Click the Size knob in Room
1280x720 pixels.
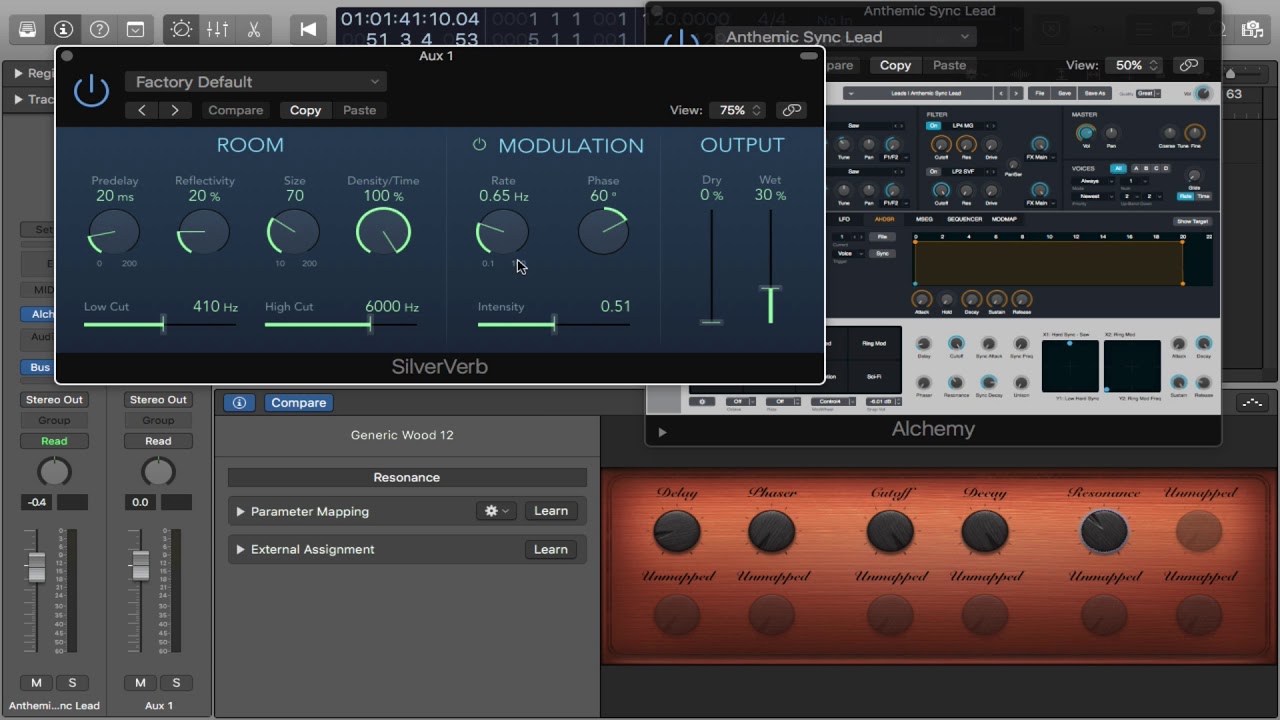click(x=294, y=233)
